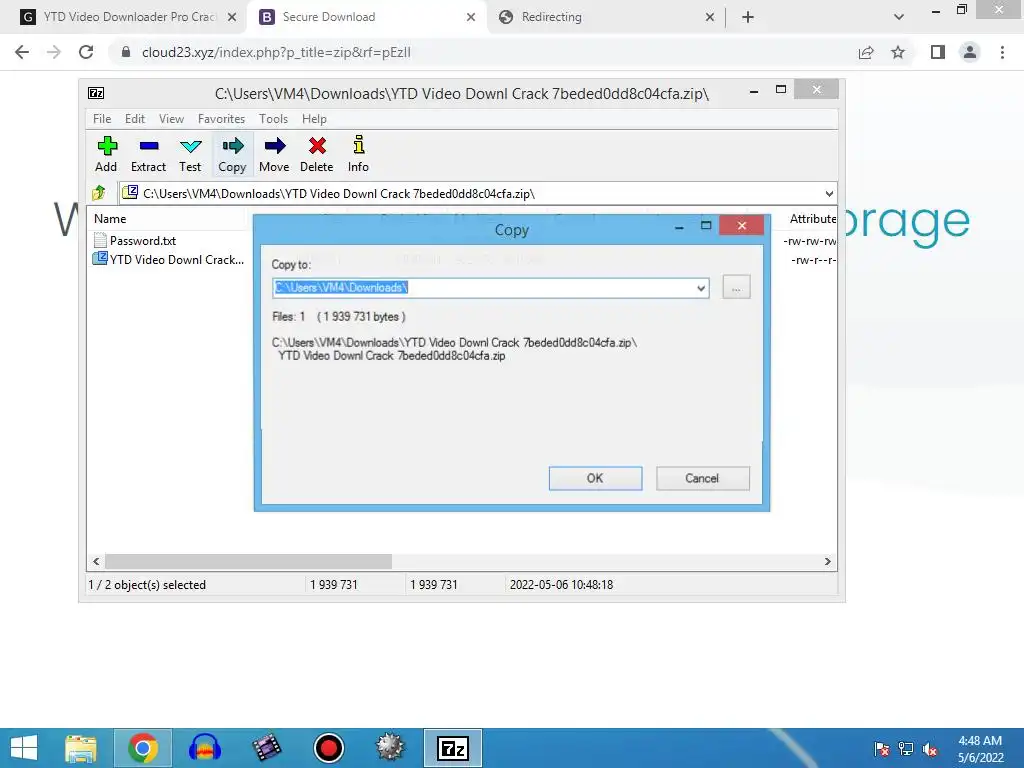Viewport: 1024px width, 768px height.
Task: Open File Explorer from the taskbar
Action: tap(81, 748)
